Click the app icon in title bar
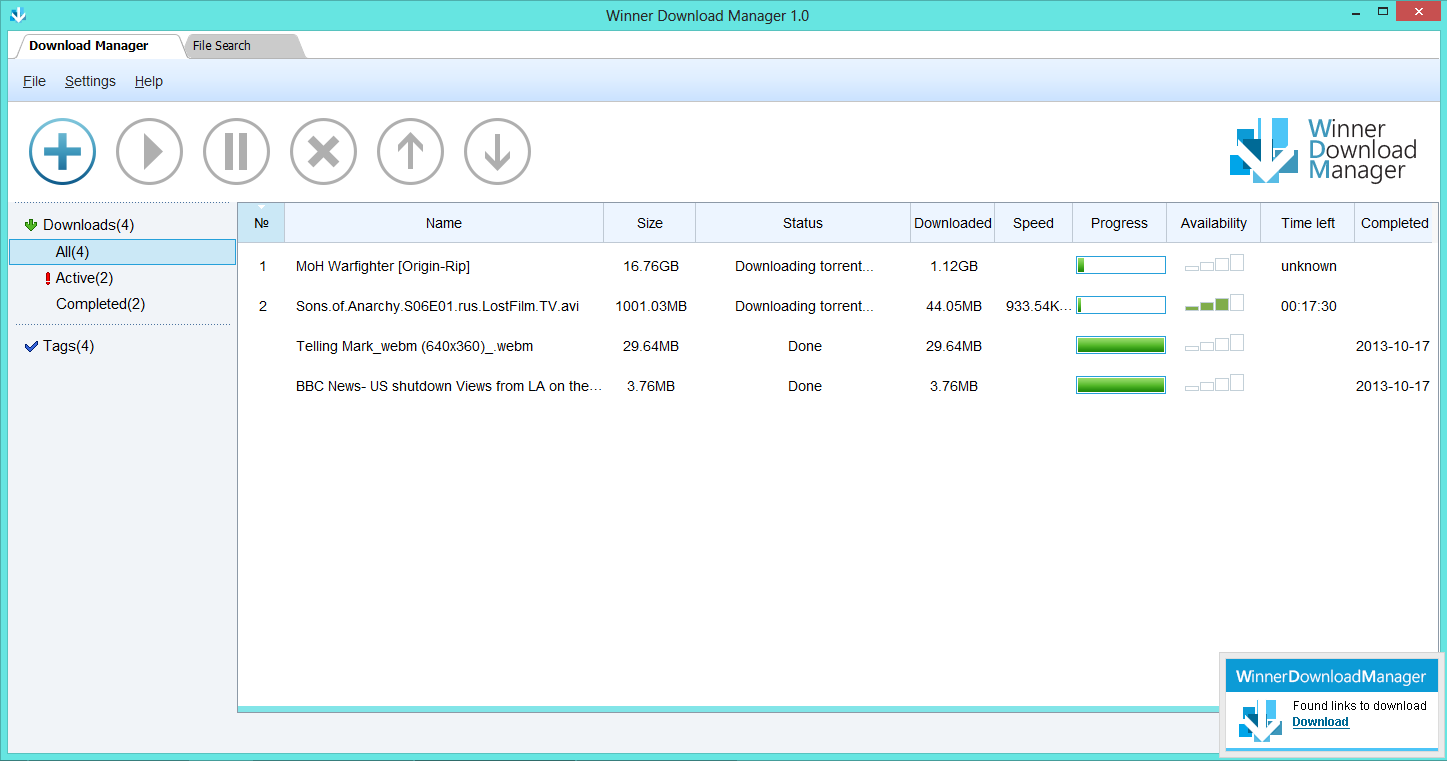The width and height of the screenshot is (1447, 761). click(17, 15)
